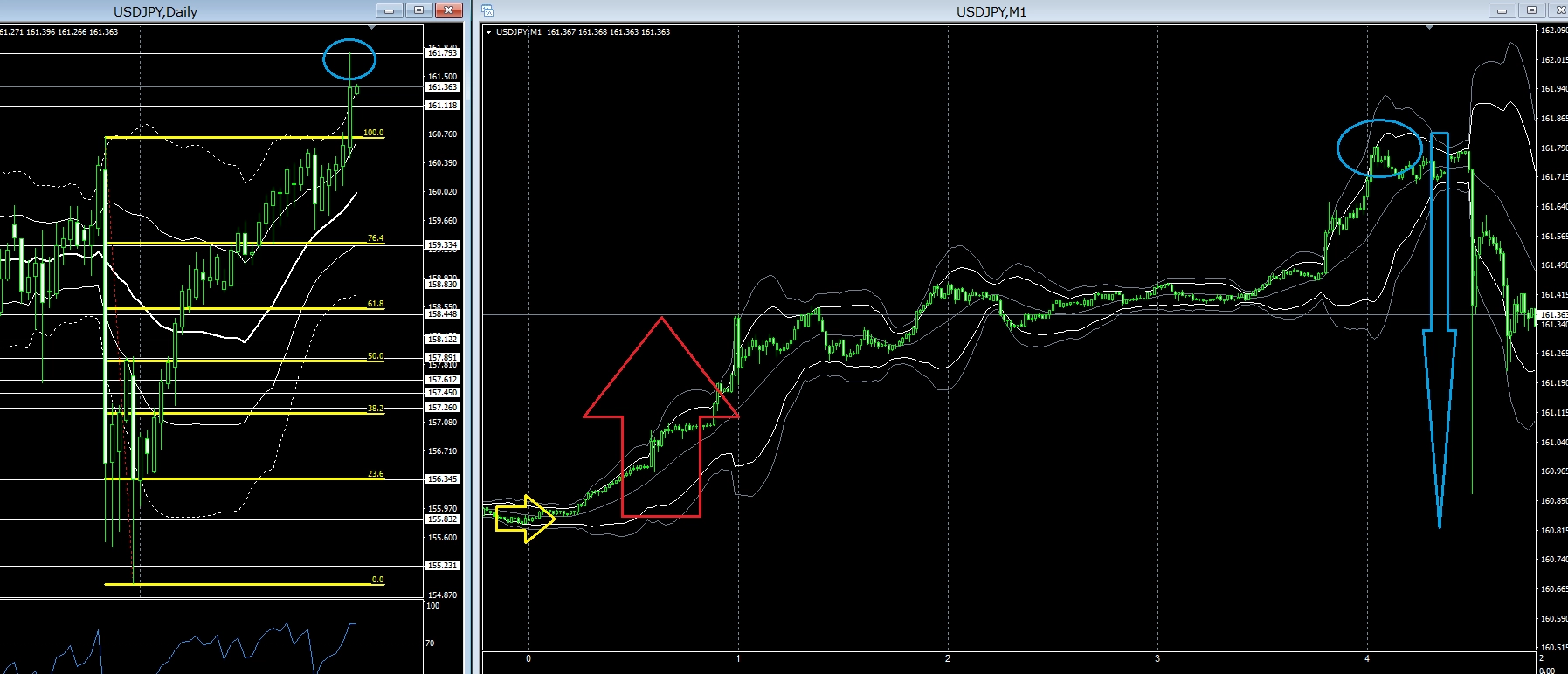This screenshot has width=1568, height=674.
Task: Click the current price tag on the M1 price axis
Action: coord(1553,314)
